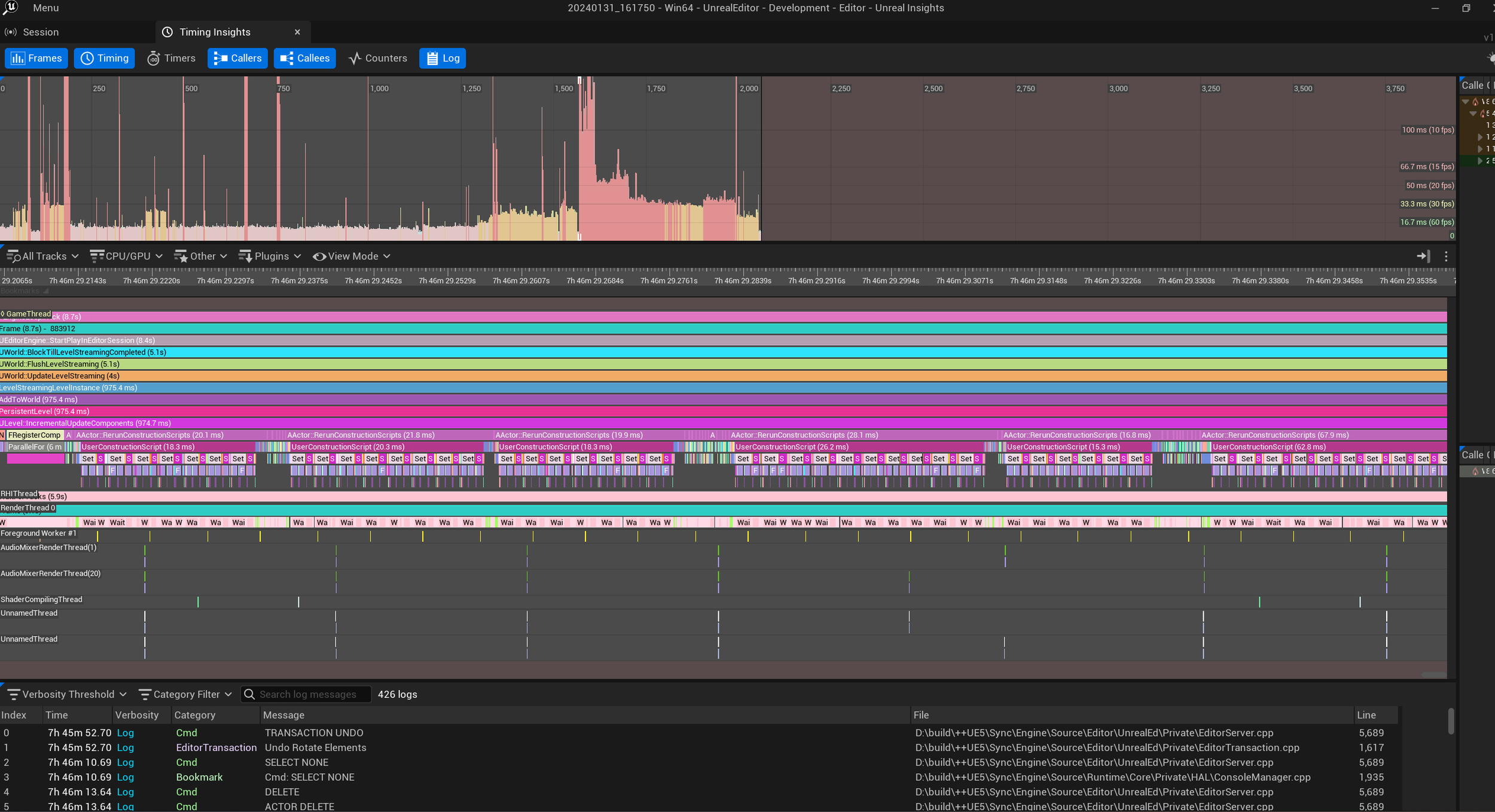Viewport: 1495px width, 812px height.
Task: Open the Counters panel
Action: click(x=377, y=58)
